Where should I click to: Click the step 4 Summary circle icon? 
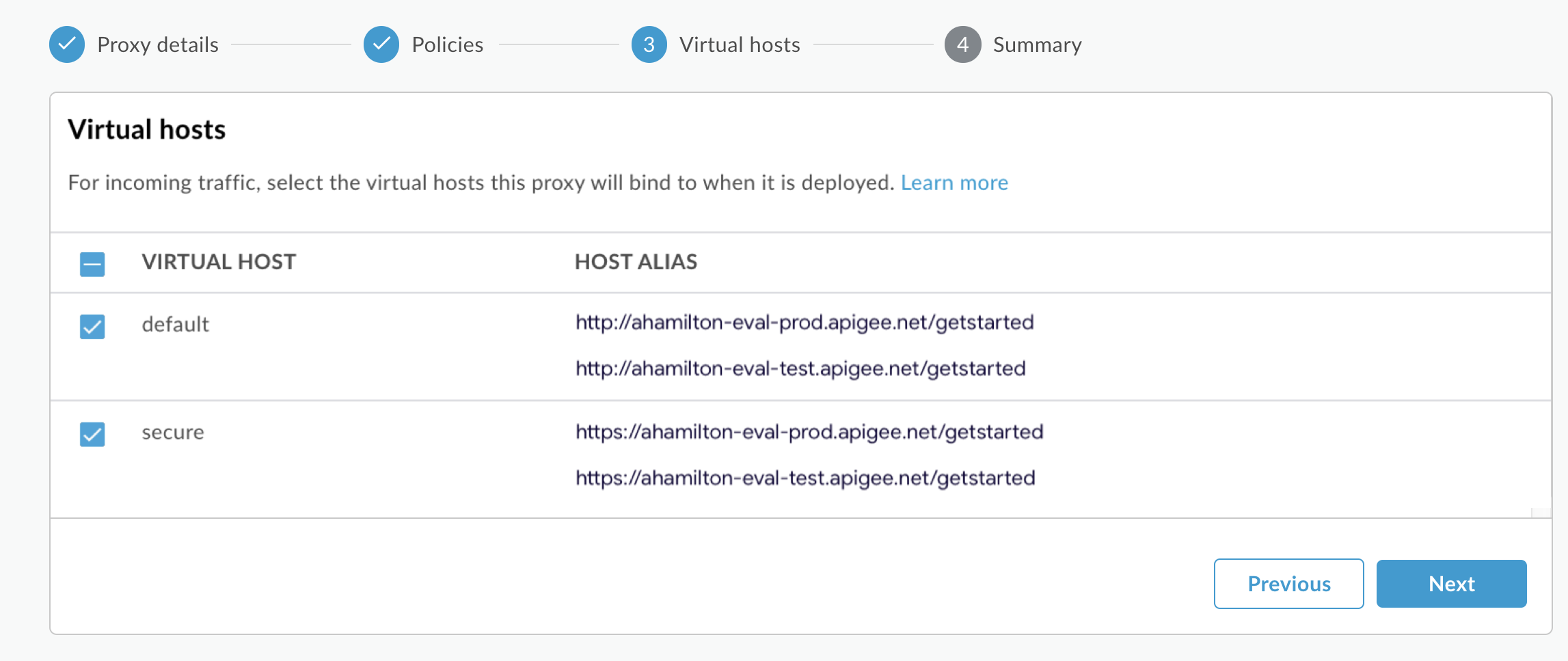(x=962, y=44)
